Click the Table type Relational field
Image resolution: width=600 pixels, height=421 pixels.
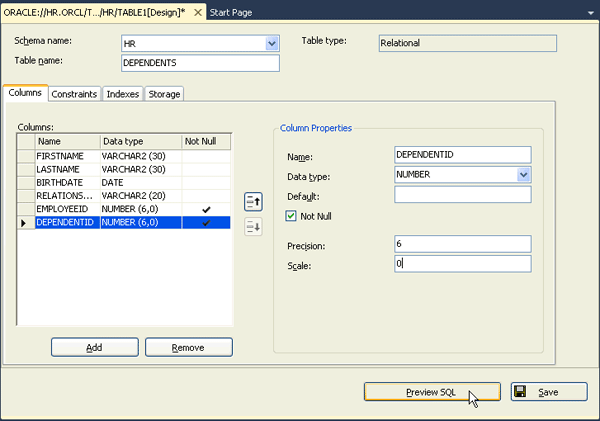(x=468, y=43)
